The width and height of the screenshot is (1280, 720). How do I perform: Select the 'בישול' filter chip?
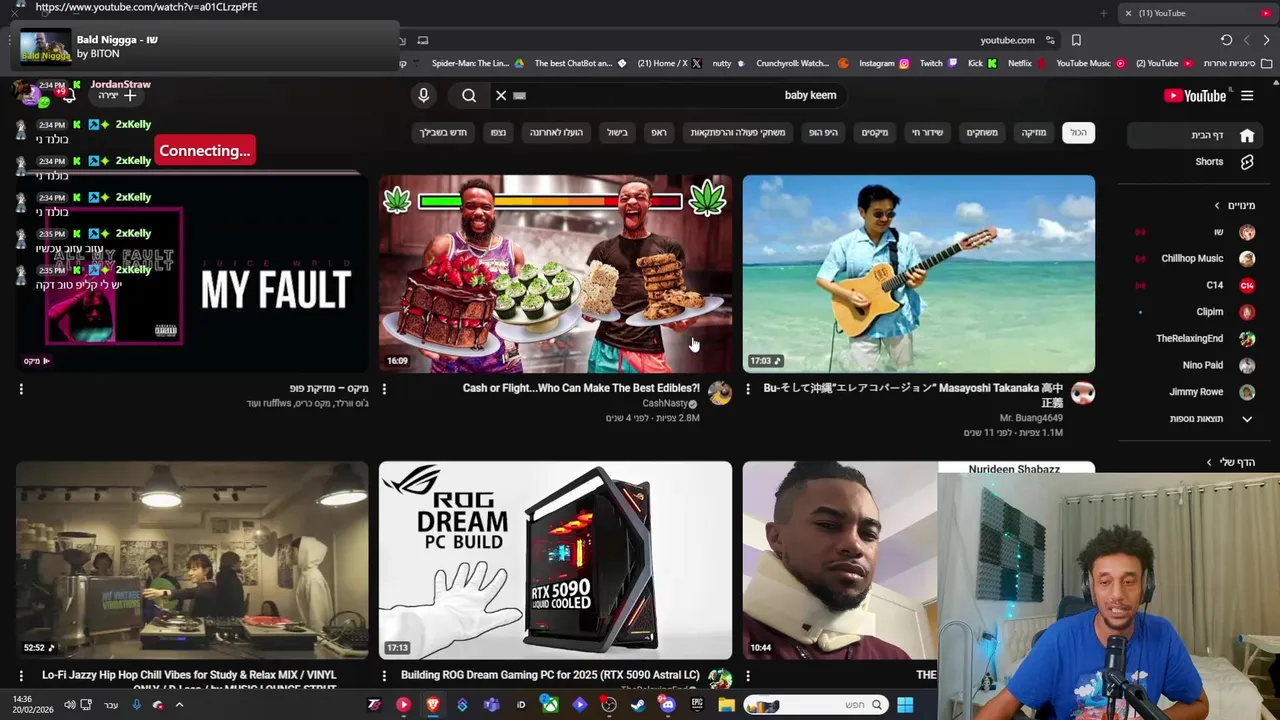[617, 132]
